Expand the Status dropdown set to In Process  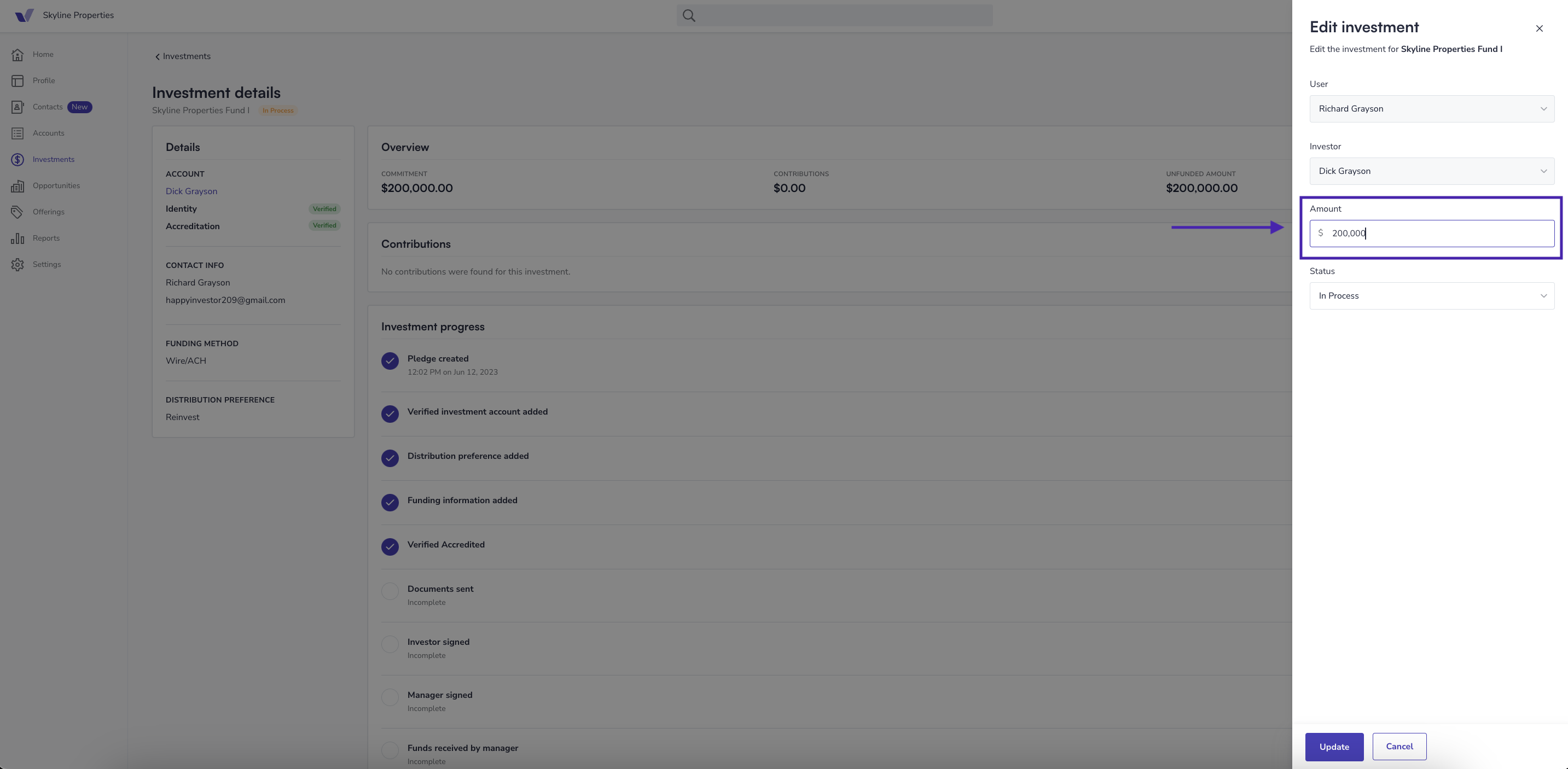coord(1432,296)
